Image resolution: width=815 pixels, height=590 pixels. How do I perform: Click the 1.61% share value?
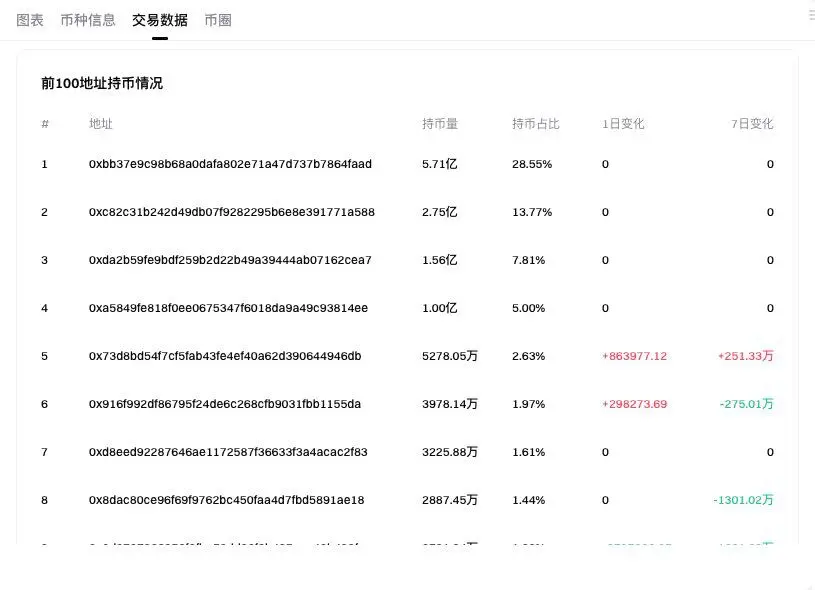coord(529,452)
